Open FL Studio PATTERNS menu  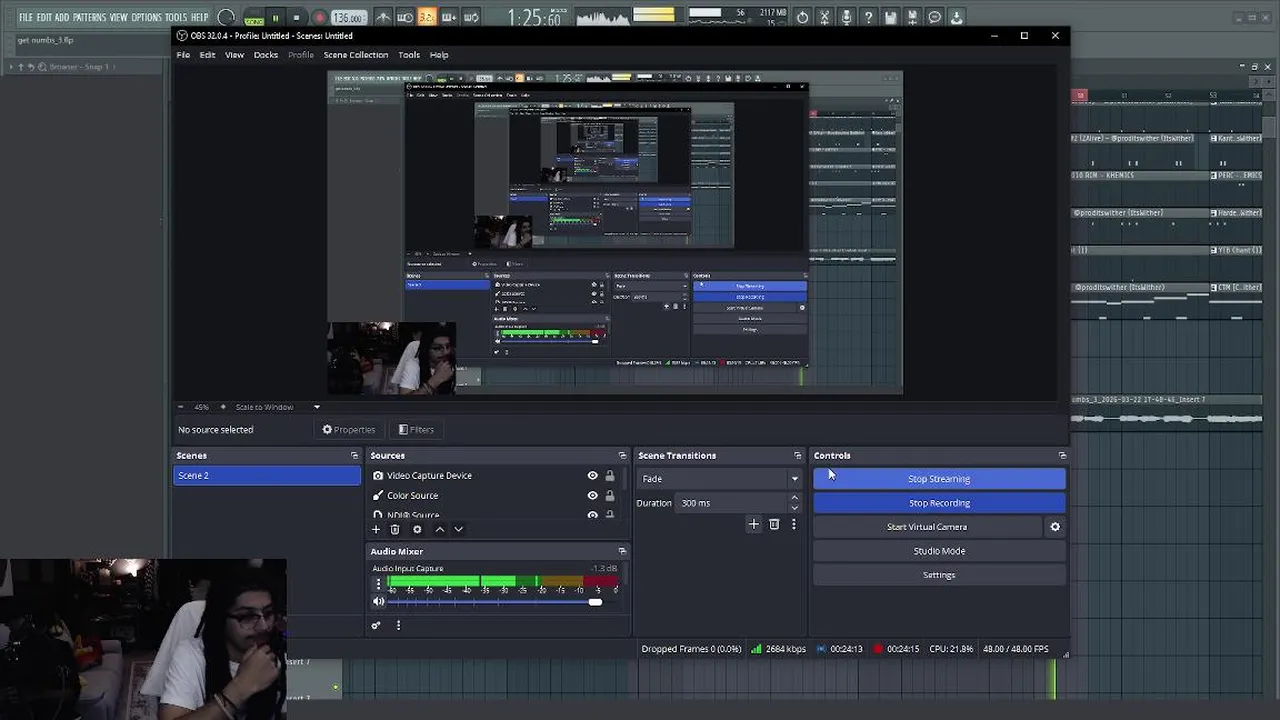coord(89,18)
